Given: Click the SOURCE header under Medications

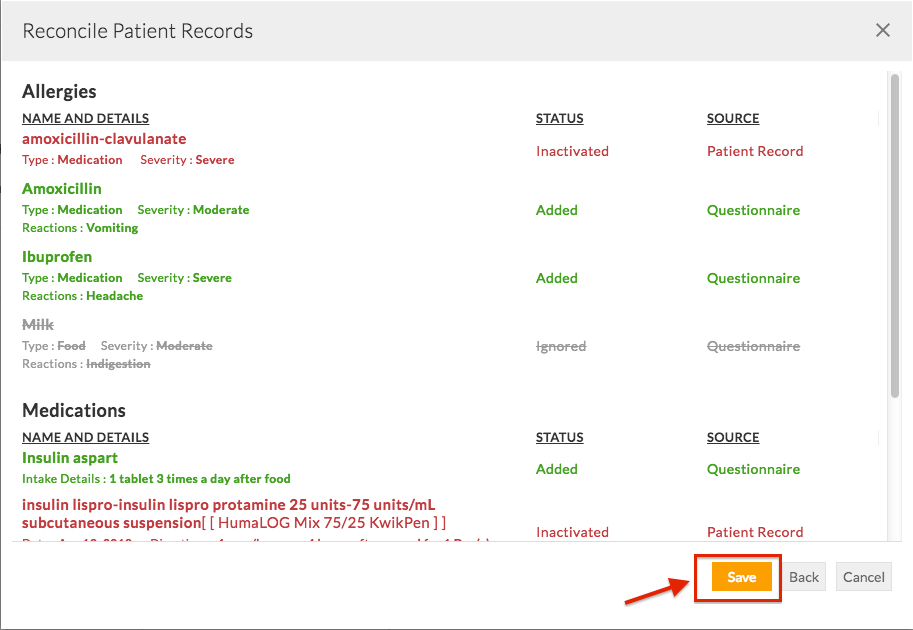Looking at the screenshot, I should point(733,437).
